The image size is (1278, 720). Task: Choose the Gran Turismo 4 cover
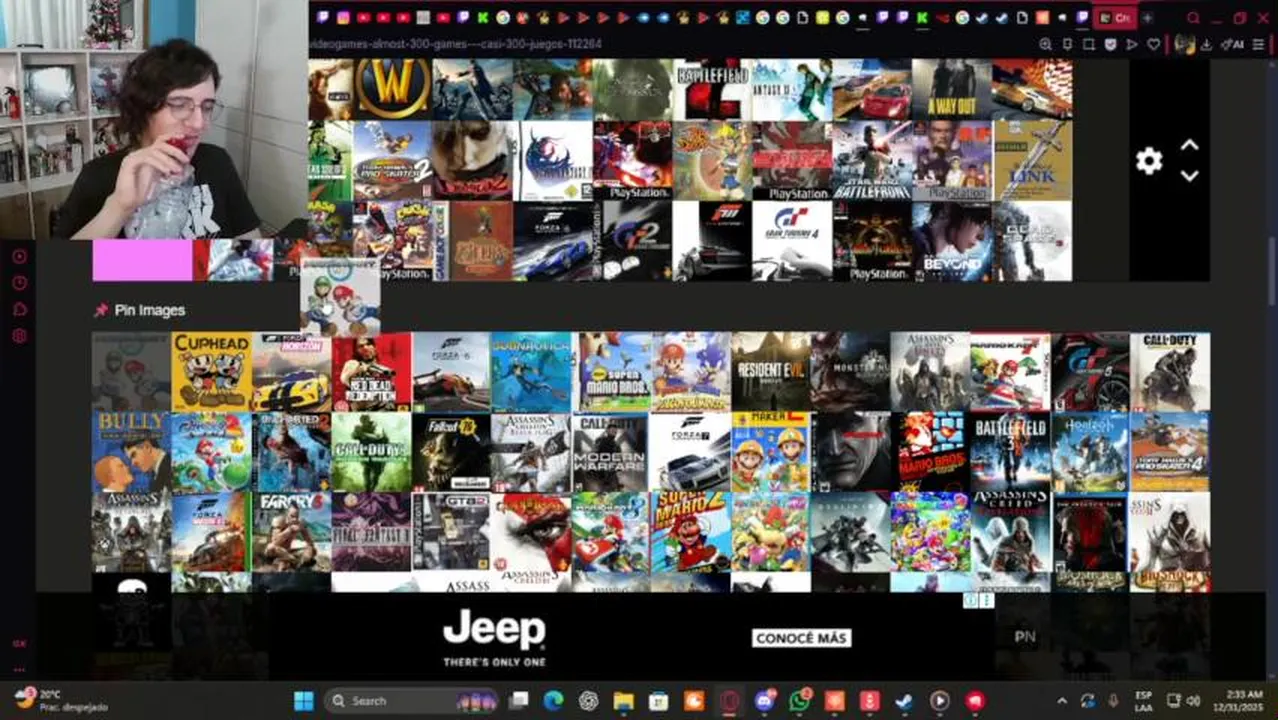(792, 241)
